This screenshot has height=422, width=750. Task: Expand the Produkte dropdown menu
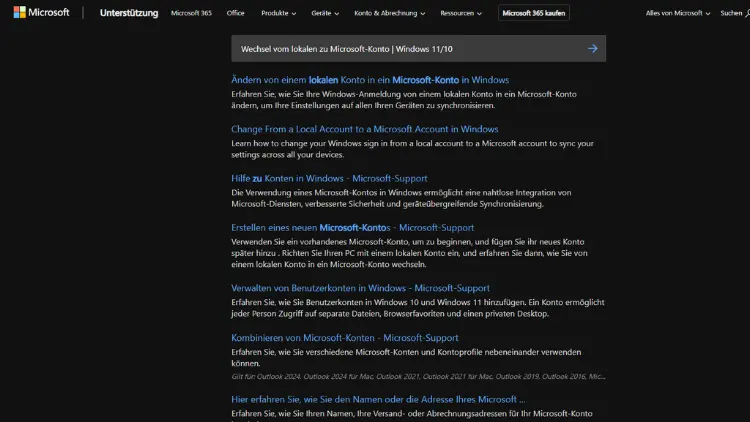[x=278, y=13]
